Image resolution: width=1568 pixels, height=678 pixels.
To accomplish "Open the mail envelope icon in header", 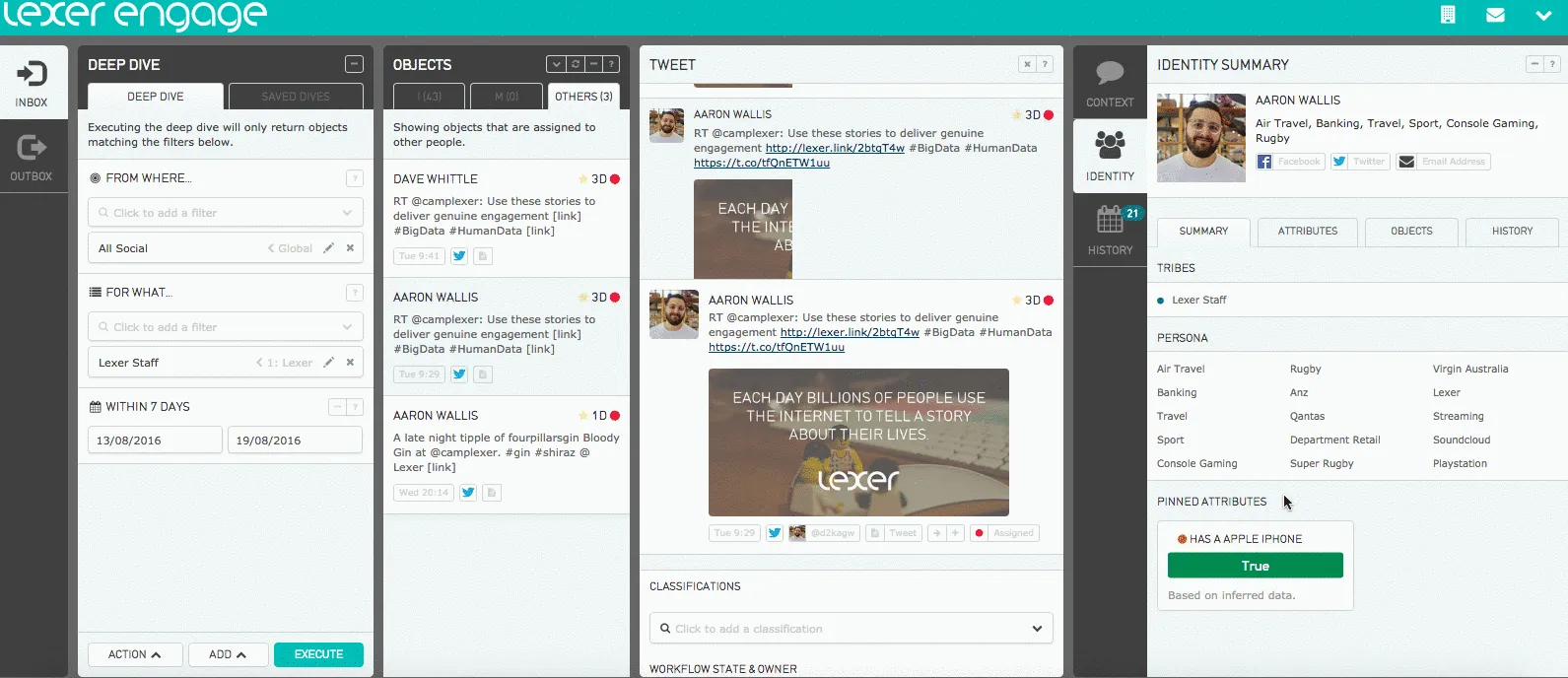I will [1495, 15].
